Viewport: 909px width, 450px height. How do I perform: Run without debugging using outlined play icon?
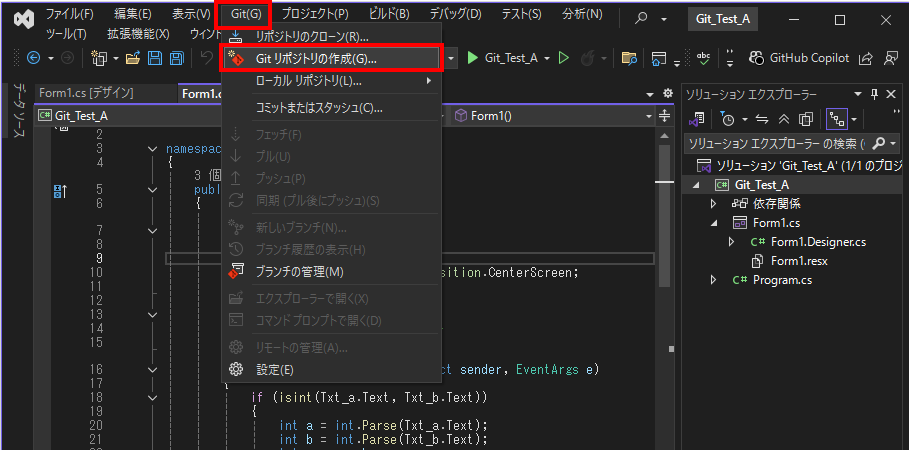point(563,58)
